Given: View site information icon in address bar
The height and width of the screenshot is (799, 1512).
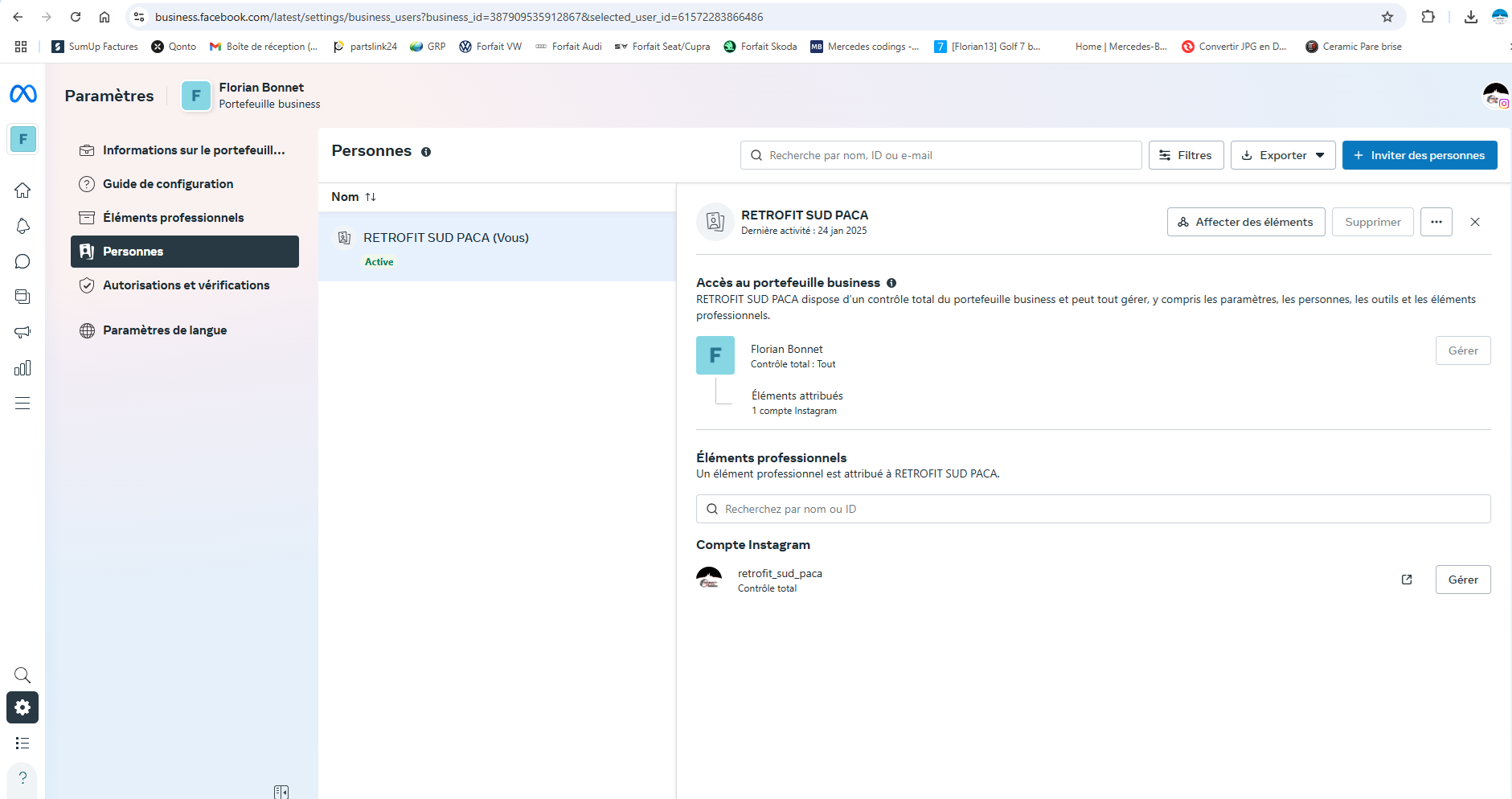Looking at the screenshot, I should pos(139,17).
